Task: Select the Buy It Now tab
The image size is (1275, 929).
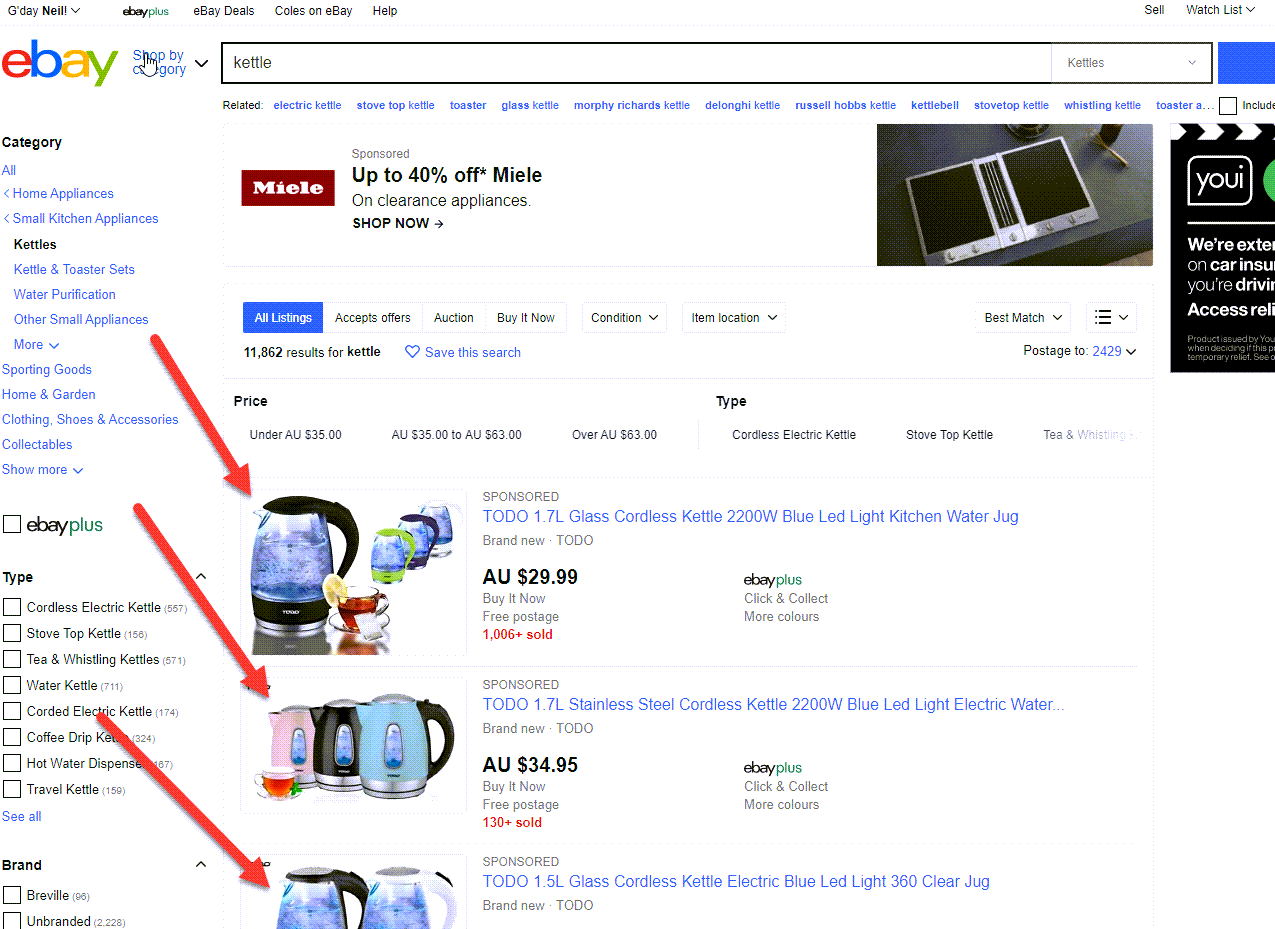Action: (526, 318)
